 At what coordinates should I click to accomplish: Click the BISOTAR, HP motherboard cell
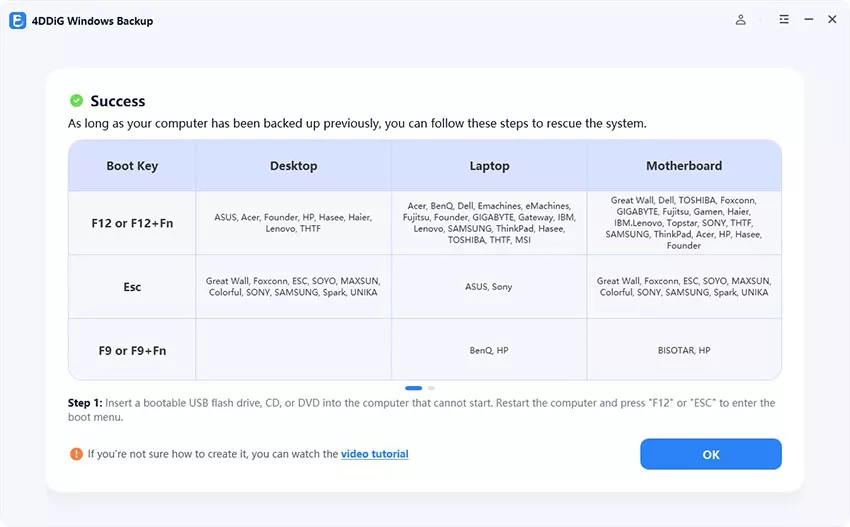(684, 350)
